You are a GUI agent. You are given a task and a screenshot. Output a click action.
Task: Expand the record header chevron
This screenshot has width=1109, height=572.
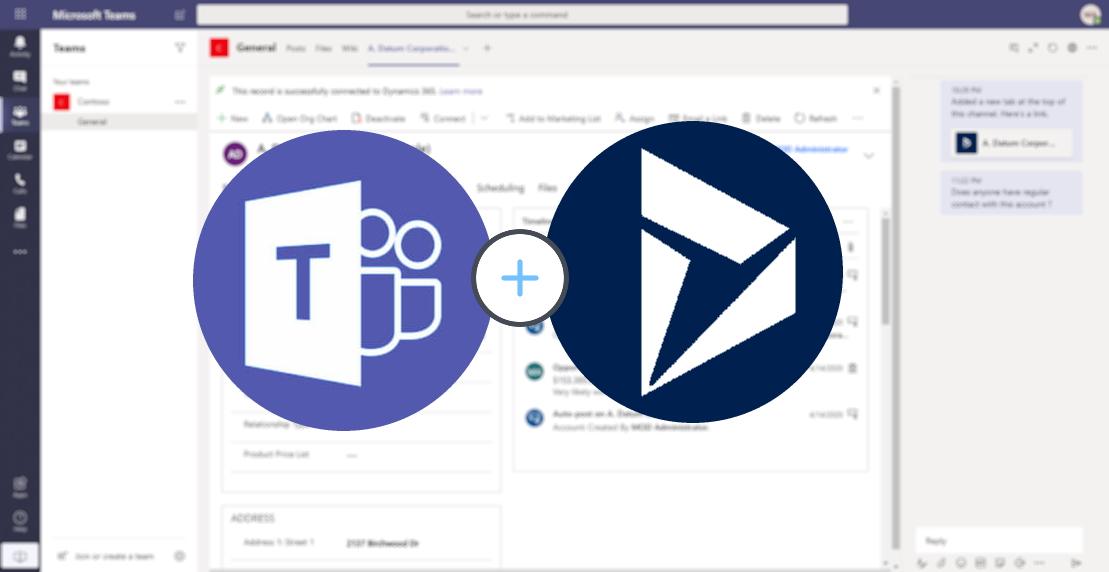868,155
